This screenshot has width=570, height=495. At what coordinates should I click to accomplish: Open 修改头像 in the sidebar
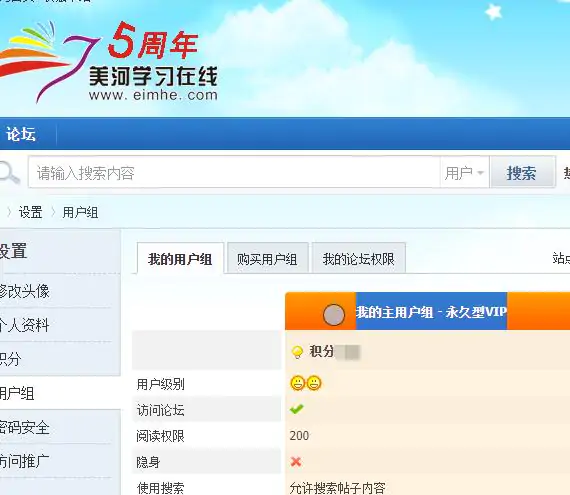[x=25, y=291]
